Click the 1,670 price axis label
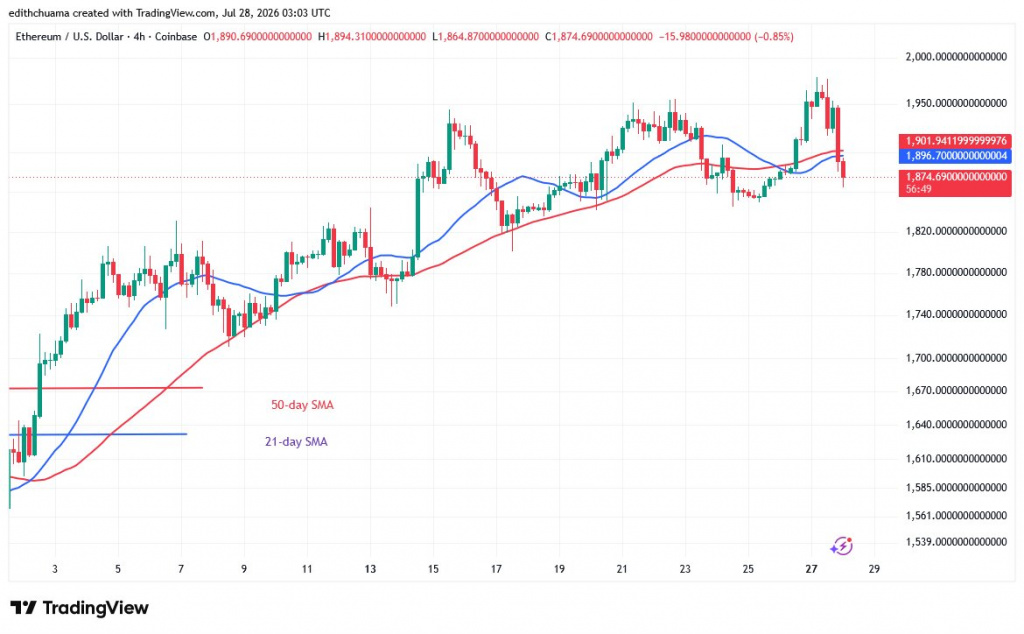 pos(956,390)
